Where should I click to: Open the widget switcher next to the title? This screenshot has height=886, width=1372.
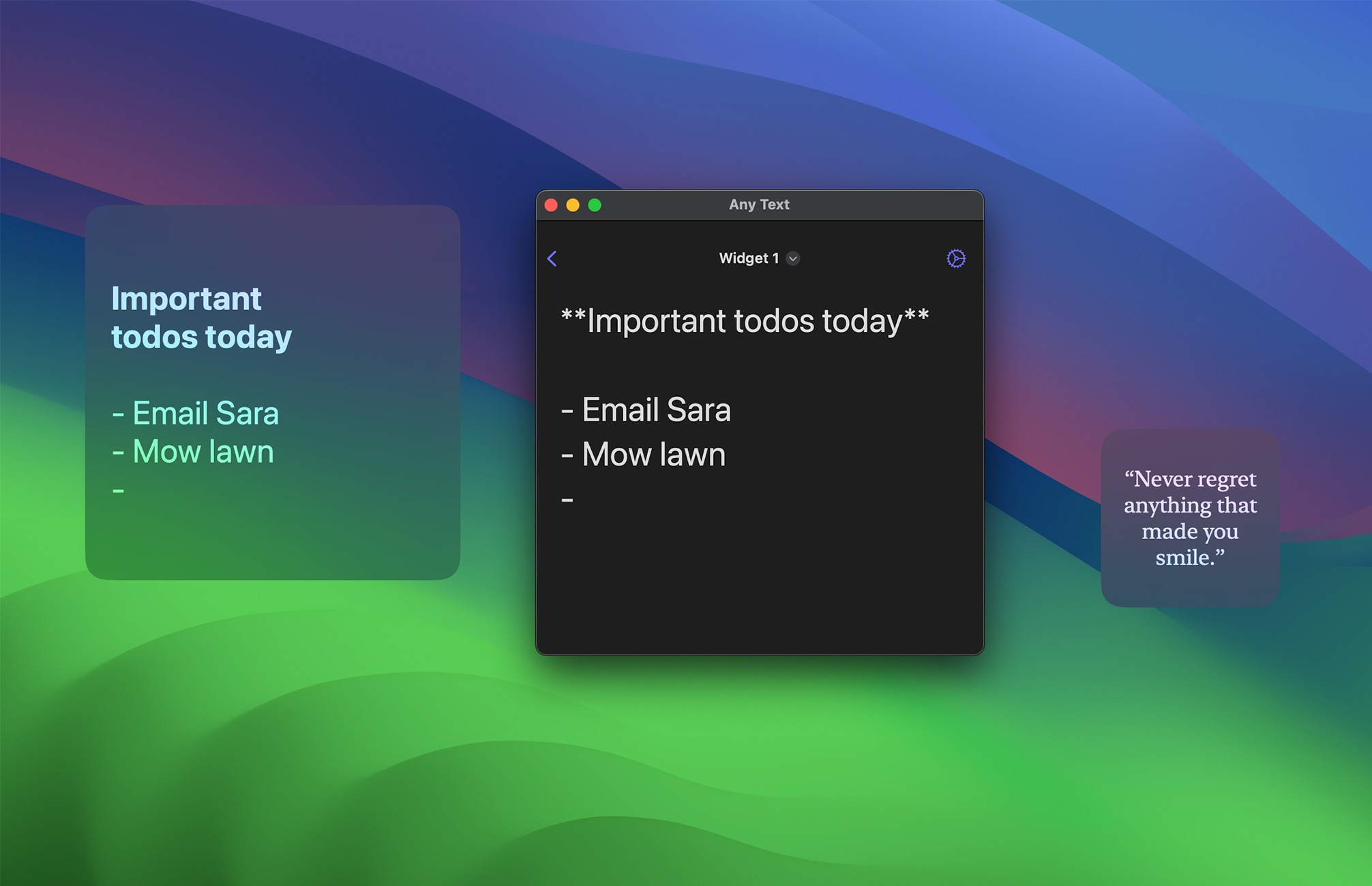click(x=792, y=259)
